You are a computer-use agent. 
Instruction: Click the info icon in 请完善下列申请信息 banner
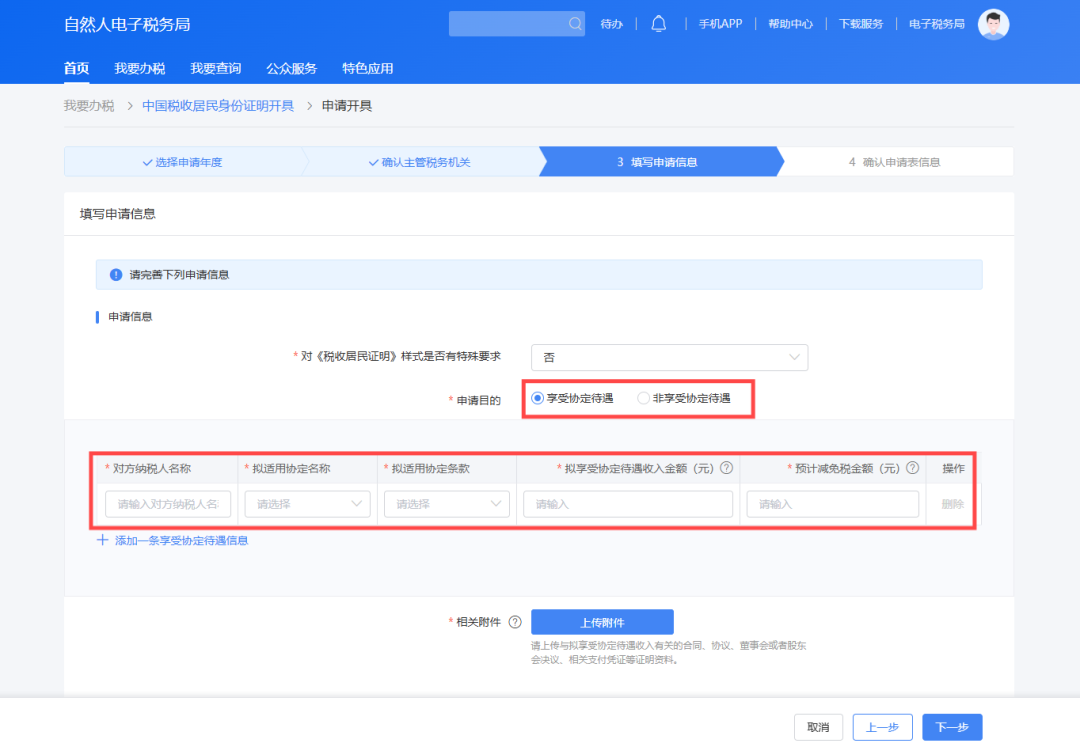pyautogui.click(x=116, y=274)
